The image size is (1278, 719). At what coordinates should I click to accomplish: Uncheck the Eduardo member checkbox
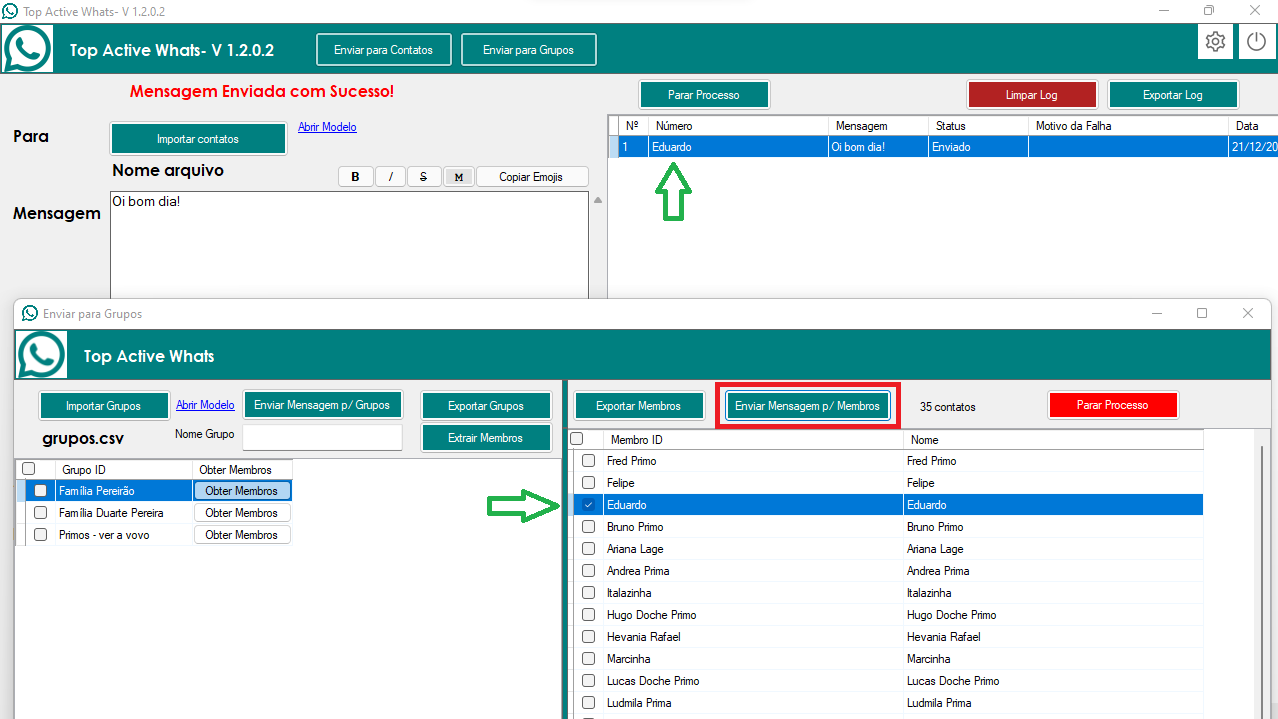tap(589, 505)
